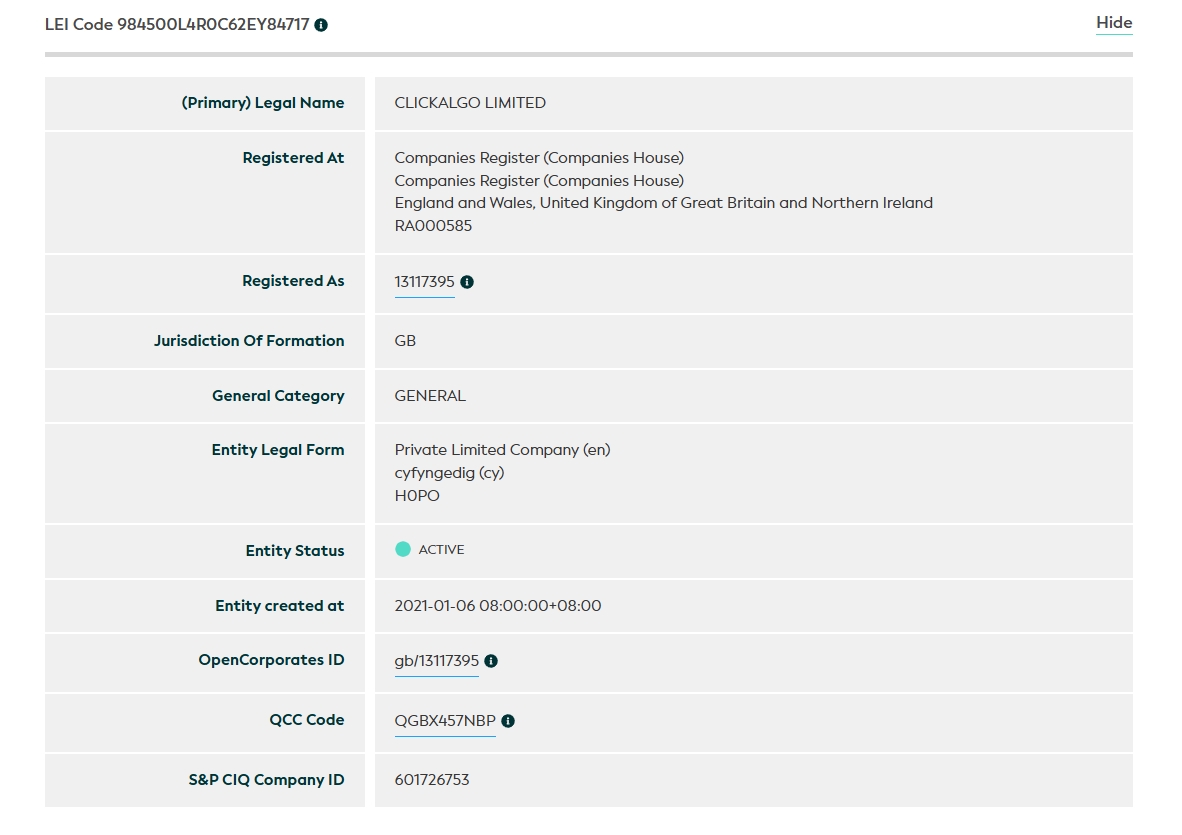Viewport: 1182px width, 835px height.
Task: Click the info icon beside the LEI Code
Action: pos(321,25)
